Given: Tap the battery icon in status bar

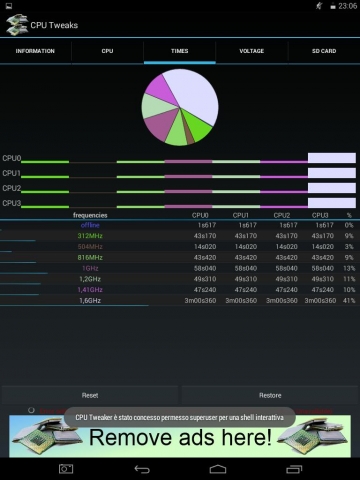Looking at the screenshot, I should coord(333,6).
